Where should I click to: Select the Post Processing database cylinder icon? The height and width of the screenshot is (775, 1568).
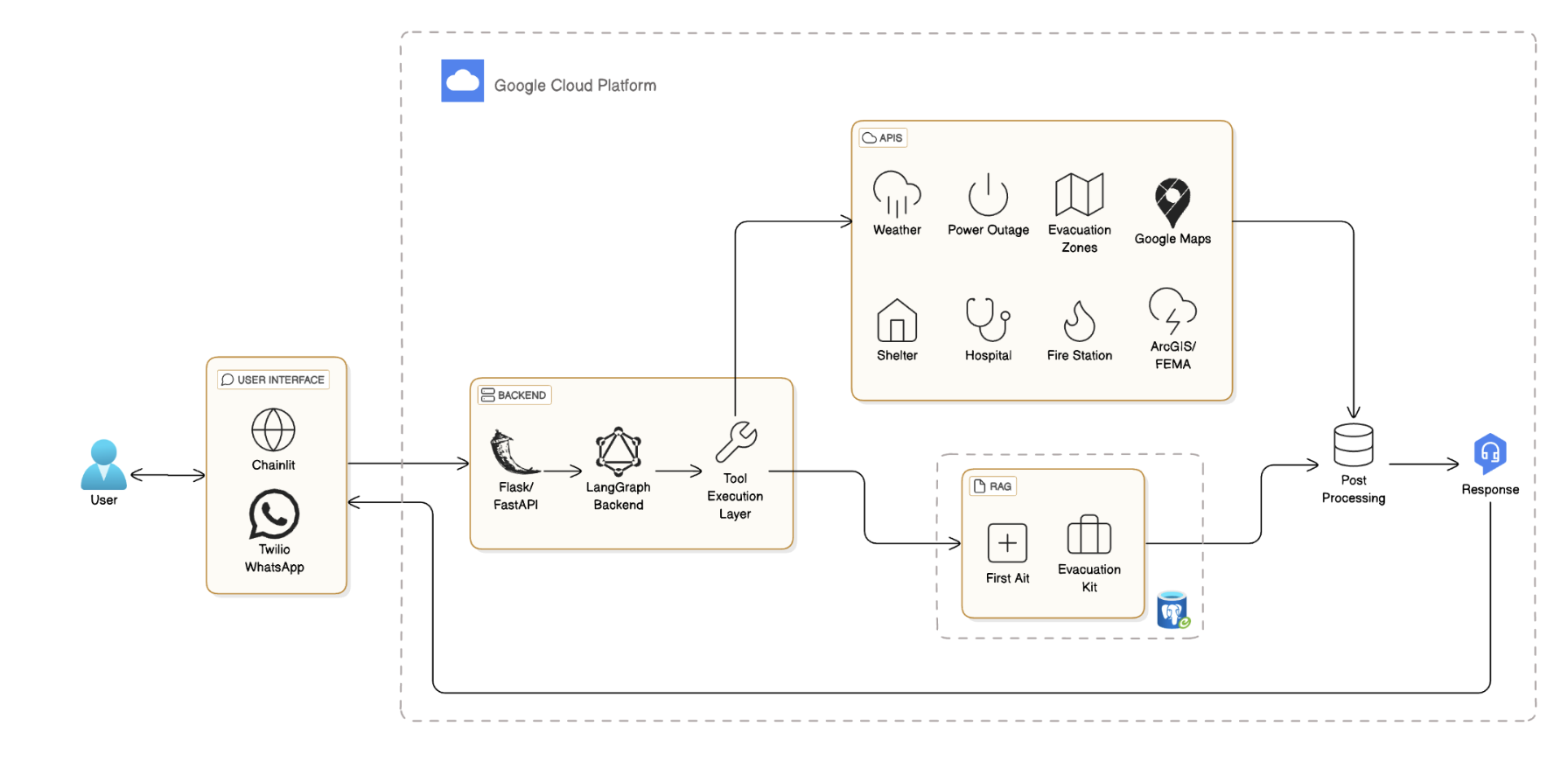pos(1353,445)
